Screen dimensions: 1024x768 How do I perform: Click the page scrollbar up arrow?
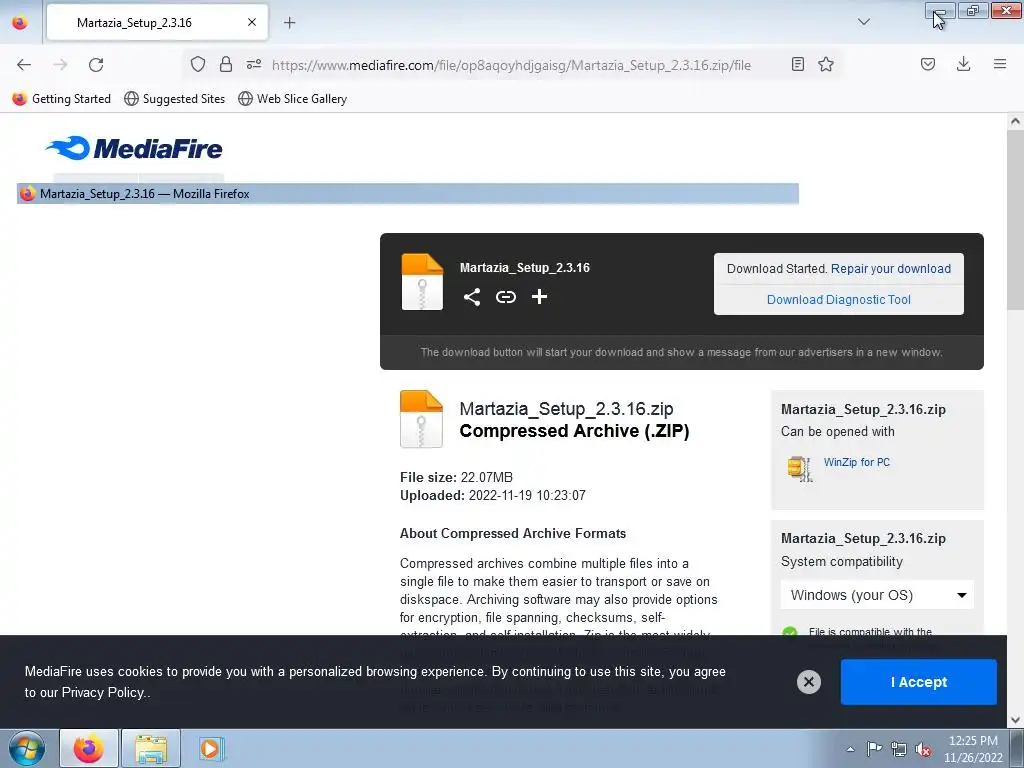point(1015,121)
